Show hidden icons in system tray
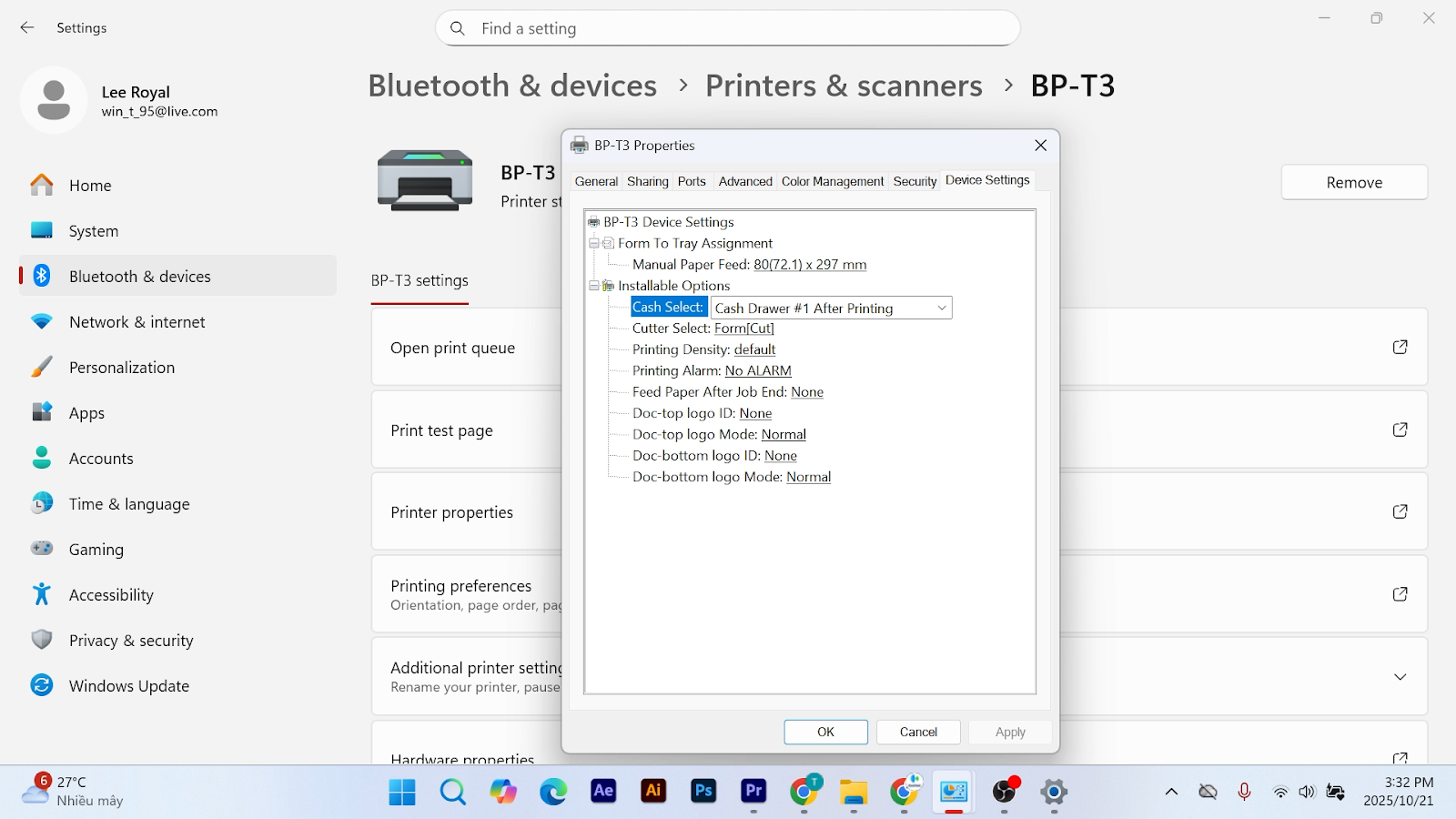This screenshot has height=819, width=1456. coord(1171,792)
